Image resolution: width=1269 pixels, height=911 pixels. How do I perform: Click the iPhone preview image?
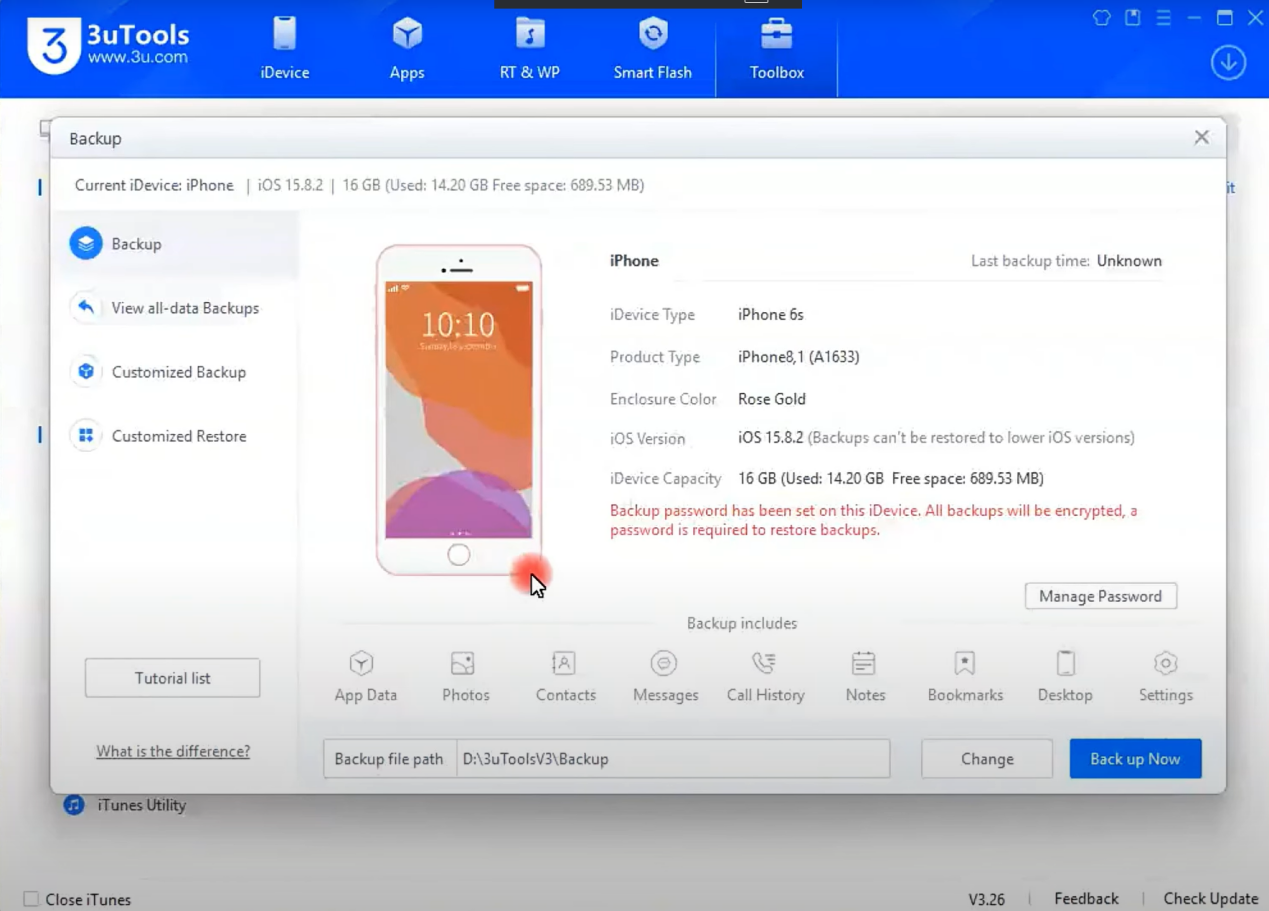click(x=459, y=410)
